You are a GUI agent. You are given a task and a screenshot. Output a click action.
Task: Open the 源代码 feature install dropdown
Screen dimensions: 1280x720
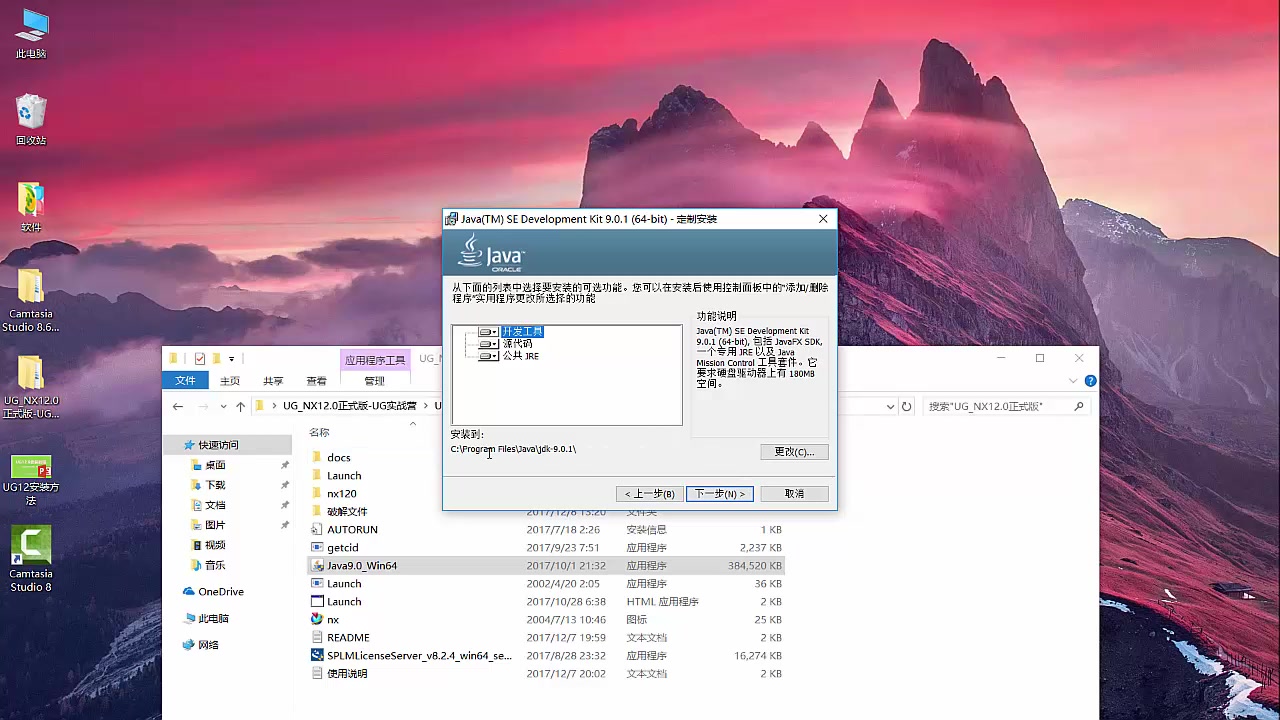coord(488,344)
